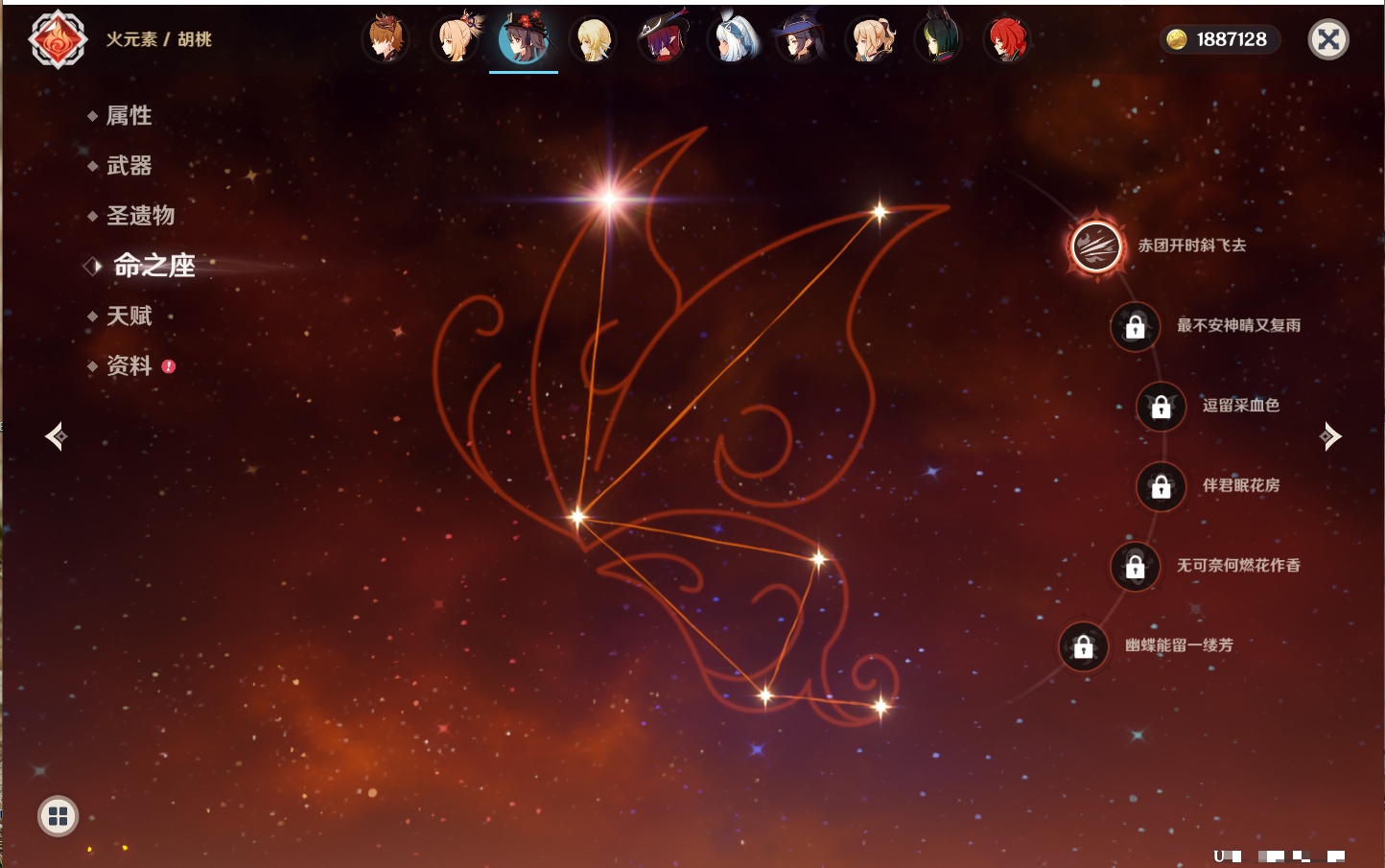Open the 圣遗物 artifacts page

[x=140, y=216]
